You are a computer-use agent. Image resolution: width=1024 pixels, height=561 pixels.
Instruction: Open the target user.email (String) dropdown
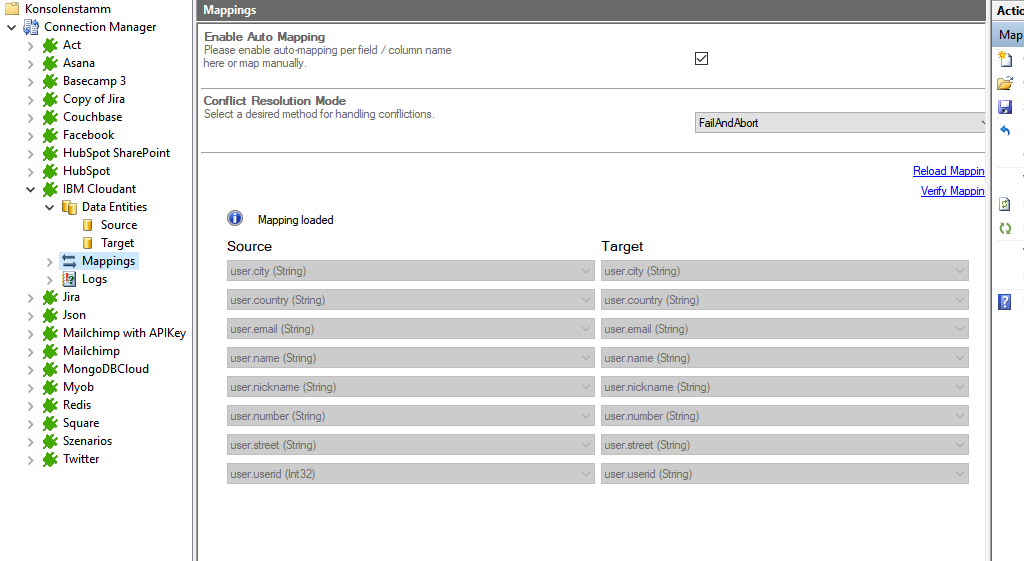pos(784,329)
